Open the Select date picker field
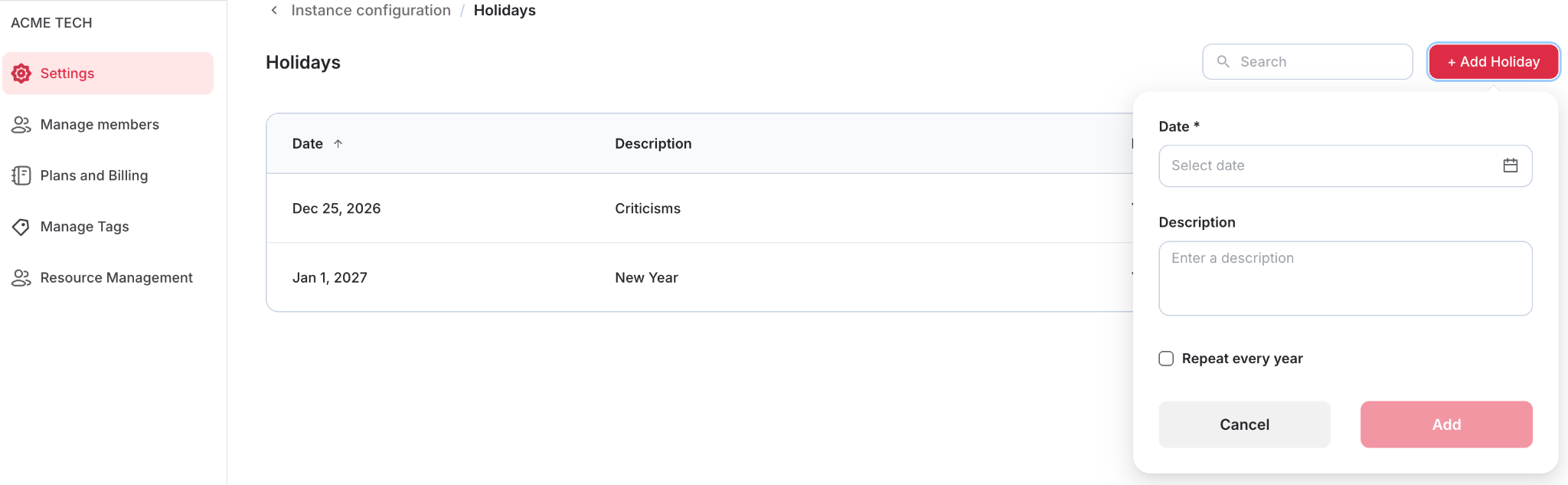This screenshot has height=485, width=1568. coord(1345,165)
